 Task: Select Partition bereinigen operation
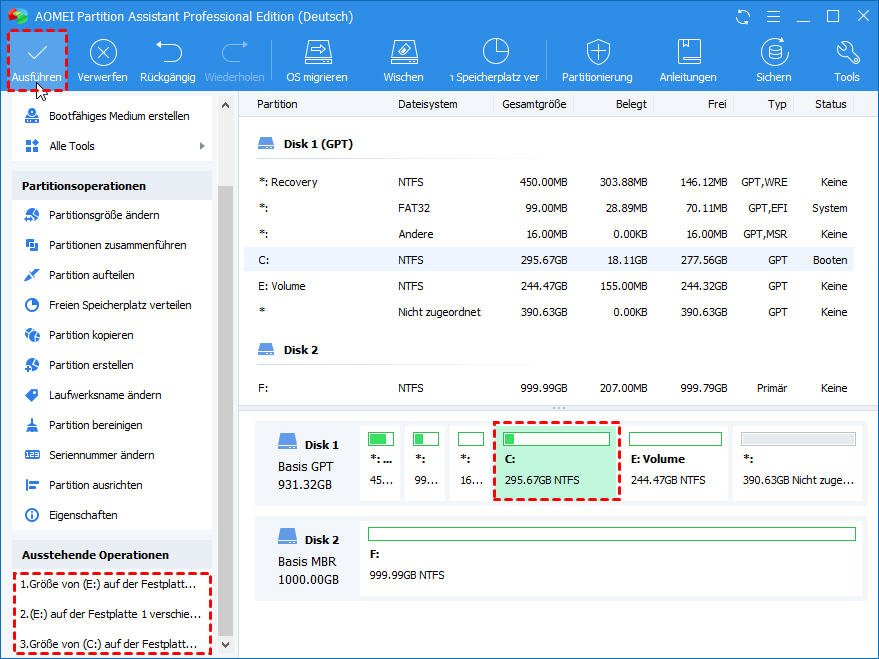(112, 425)
